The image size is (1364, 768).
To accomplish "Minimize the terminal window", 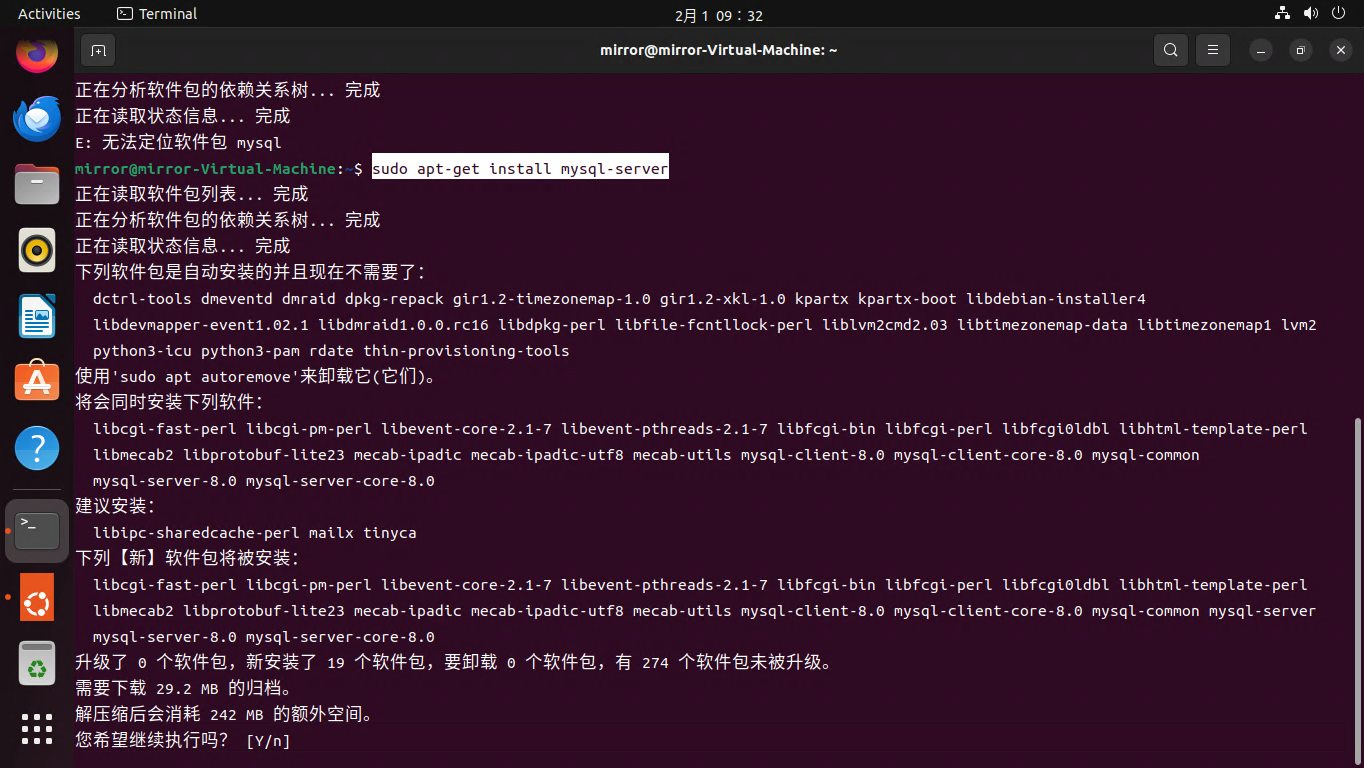I will 1262,50.
